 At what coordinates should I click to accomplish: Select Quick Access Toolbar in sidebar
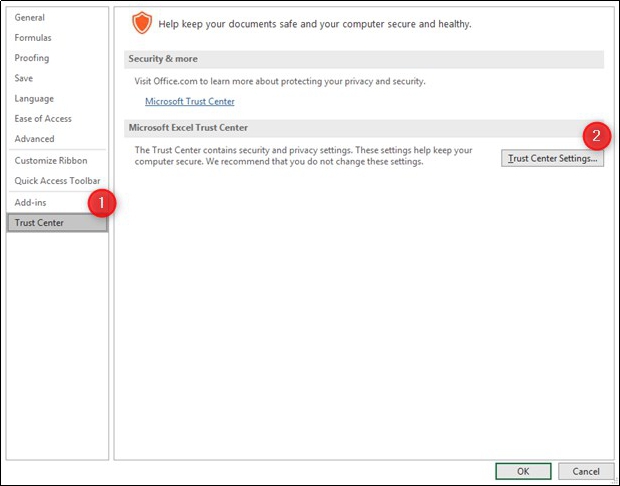click(57, 181)
